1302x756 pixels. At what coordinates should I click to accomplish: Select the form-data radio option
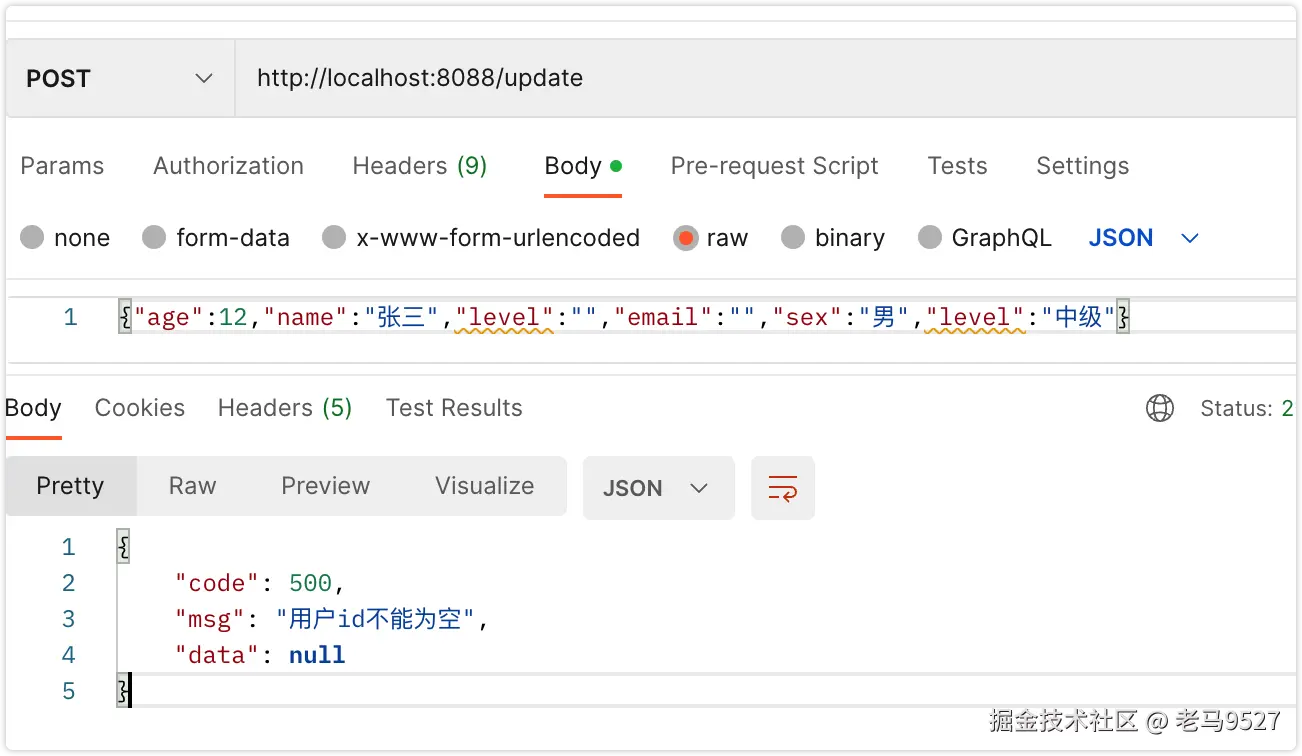tap(154, 238)
